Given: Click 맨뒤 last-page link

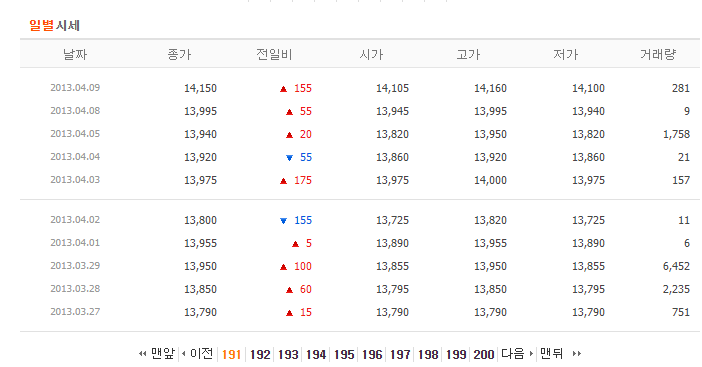Looking at the screenshot, I should point(552,354).
